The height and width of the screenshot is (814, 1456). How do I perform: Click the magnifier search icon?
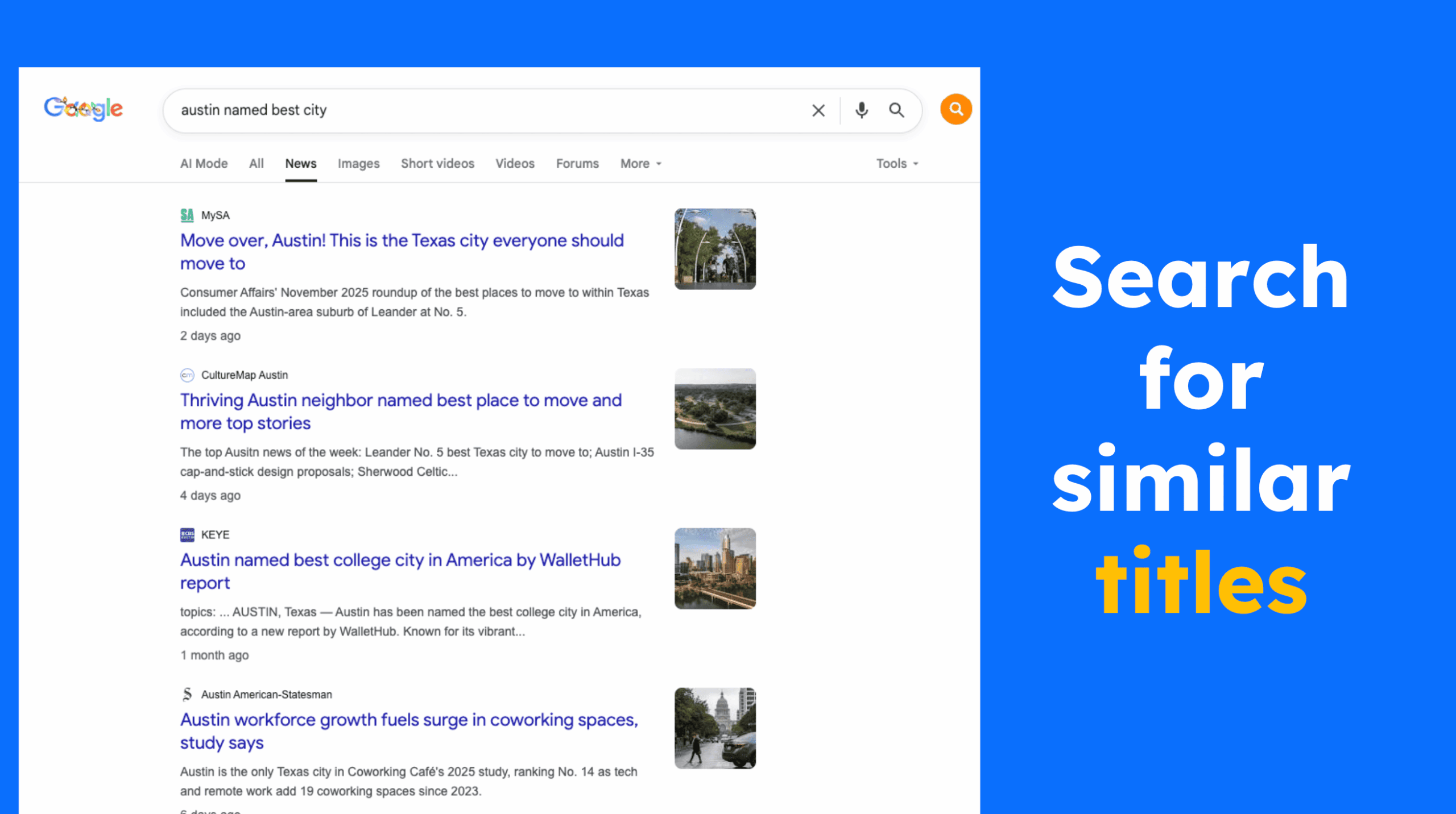pyautogui.click(x=896, y=110)
